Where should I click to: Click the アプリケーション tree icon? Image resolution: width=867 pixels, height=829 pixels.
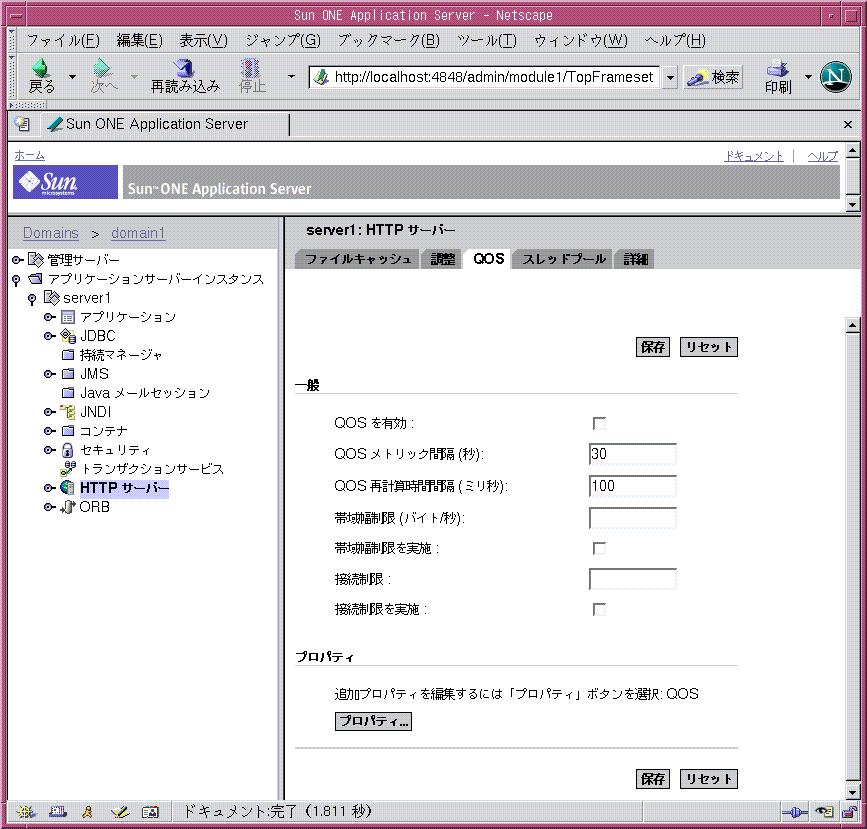click(67, 317)
